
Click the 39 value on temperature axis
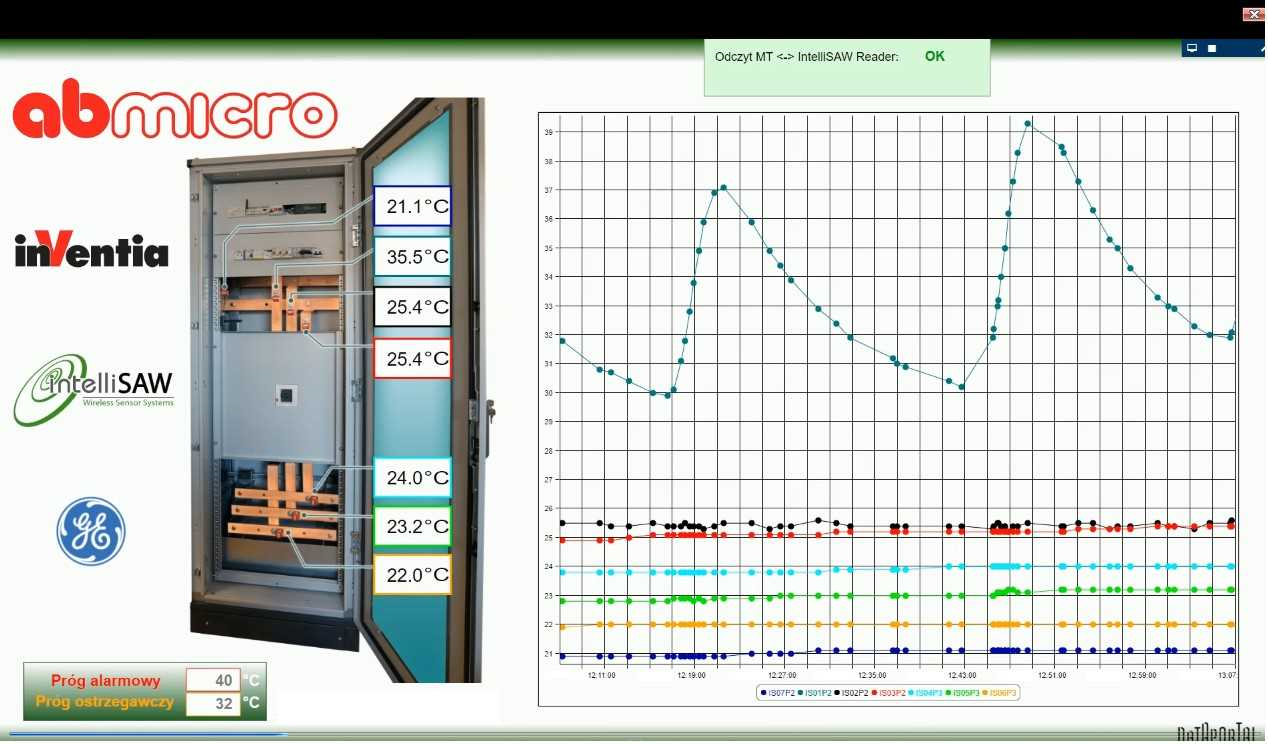click(548, 132)
